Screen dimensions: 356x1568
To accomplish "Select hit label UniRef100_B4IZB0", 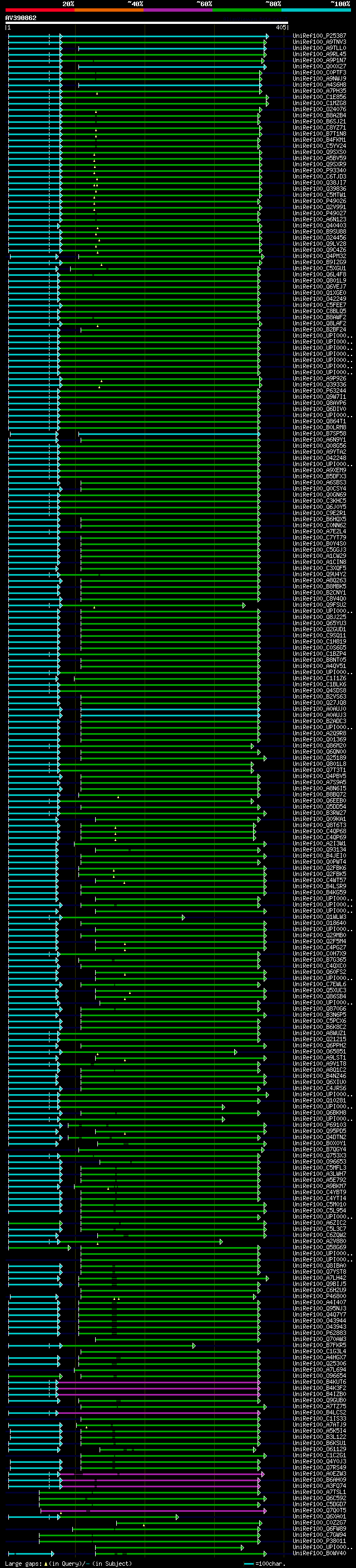I will click(319, 1394).
